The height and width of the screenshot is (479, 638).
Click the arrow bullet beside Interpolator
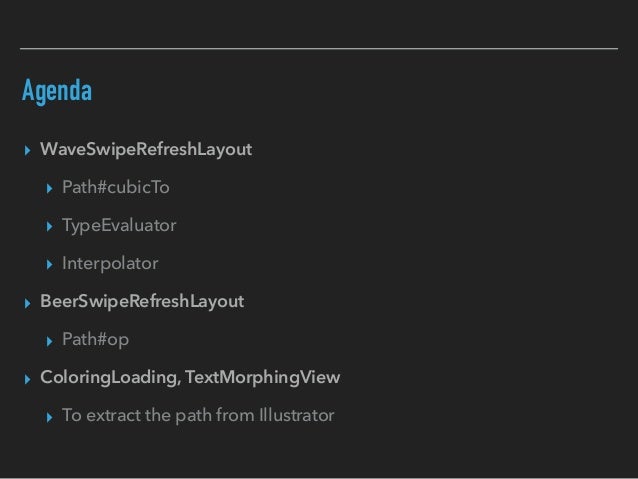(x=49, y=265)
